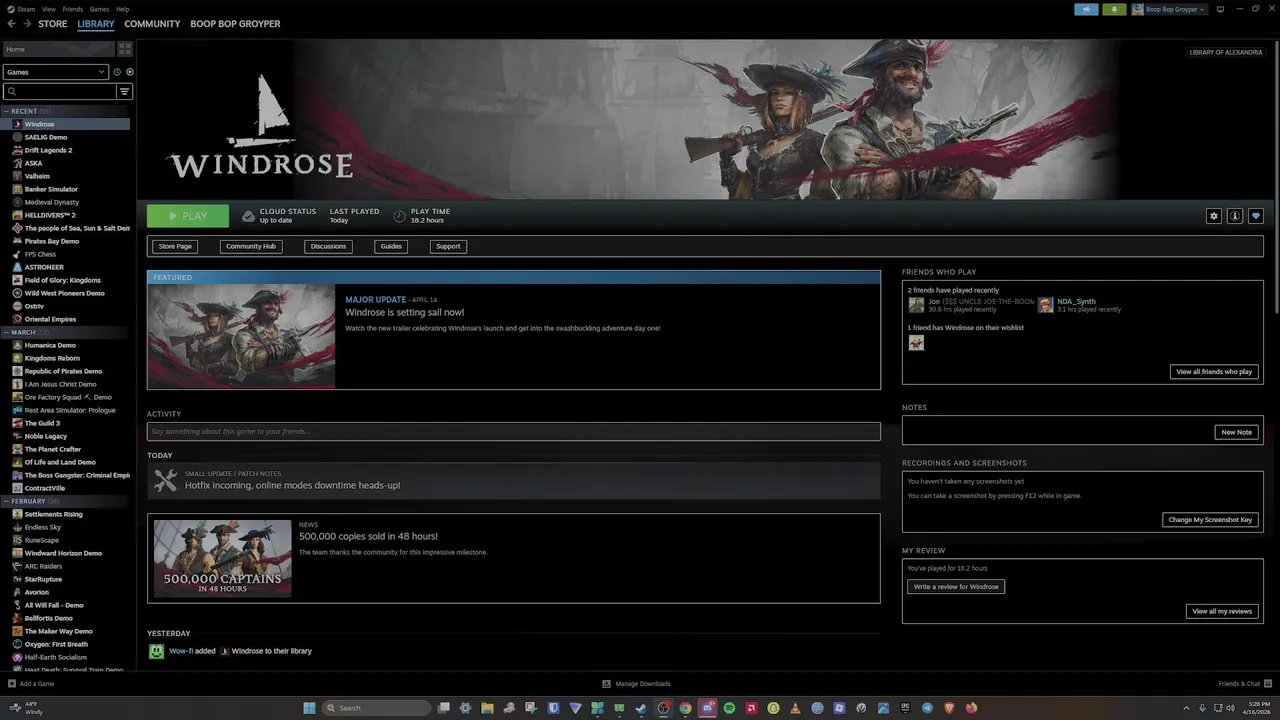Click the taskbar Search box

pos(376,708)
